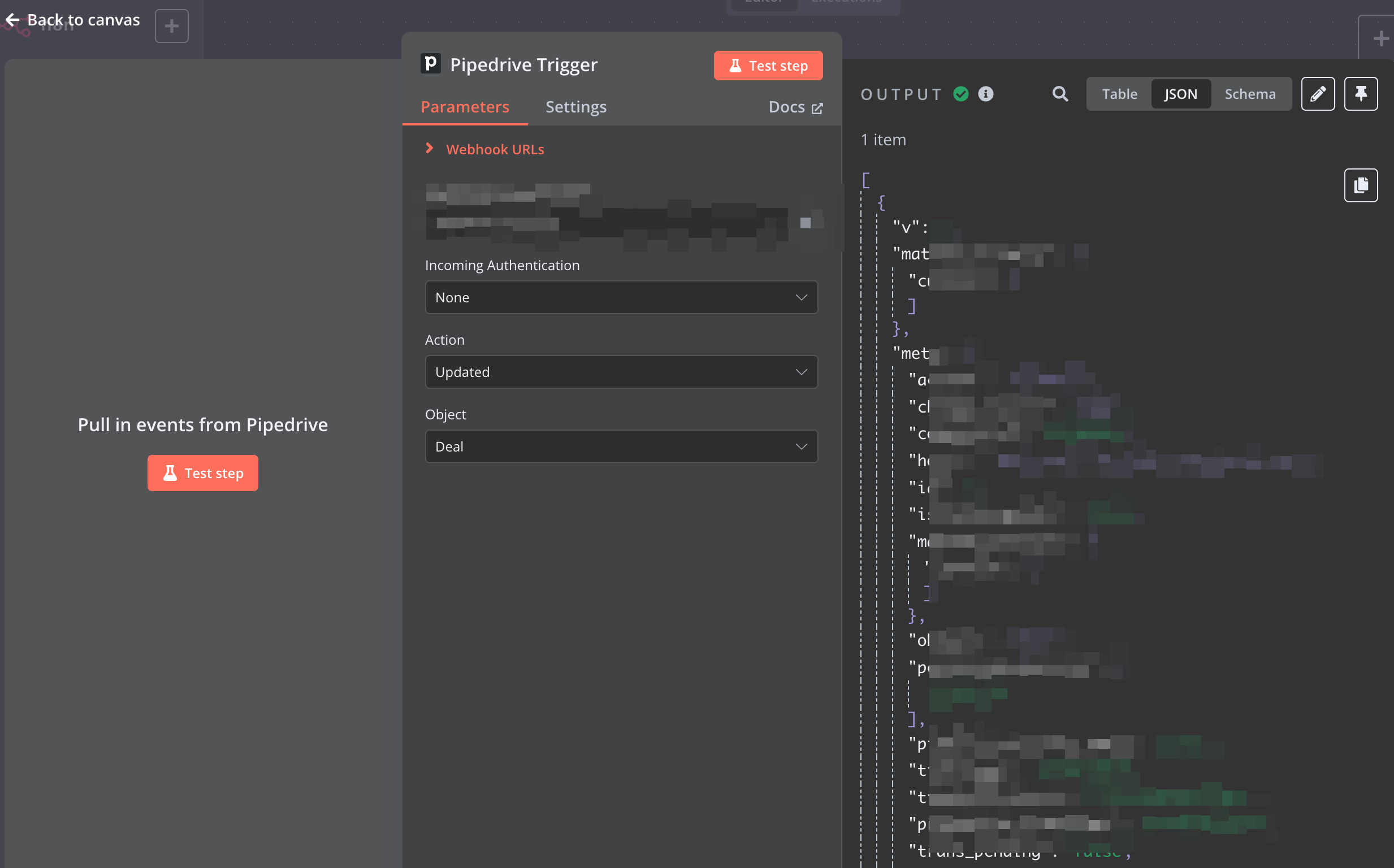Expand the Webhook URLs section
This screenshot has height=868, width=1394.
click(485, 149)
